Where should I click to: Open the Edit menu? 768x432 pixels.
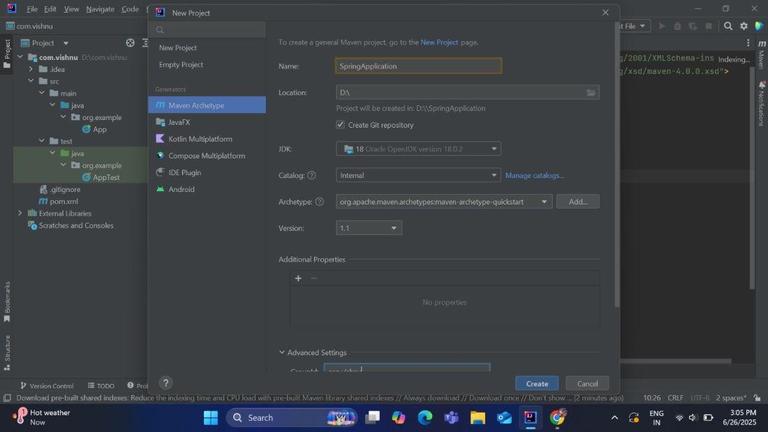(x=50, y=9)
